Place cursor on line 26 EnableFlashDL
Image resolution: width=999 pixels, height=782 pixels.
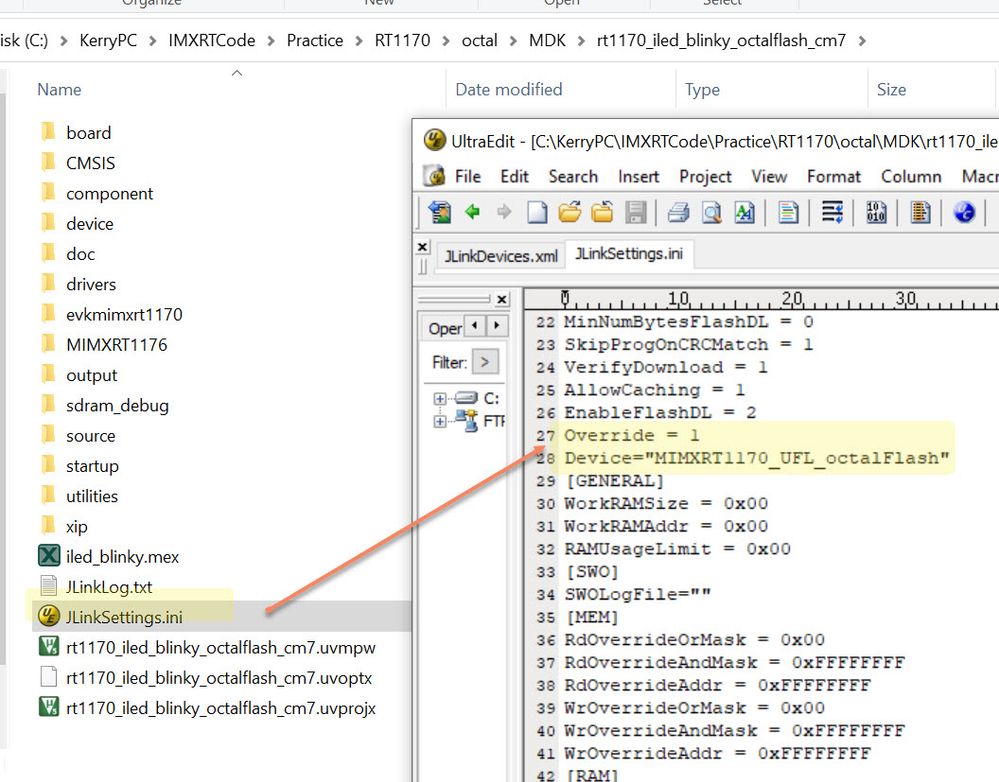point(660,413)
